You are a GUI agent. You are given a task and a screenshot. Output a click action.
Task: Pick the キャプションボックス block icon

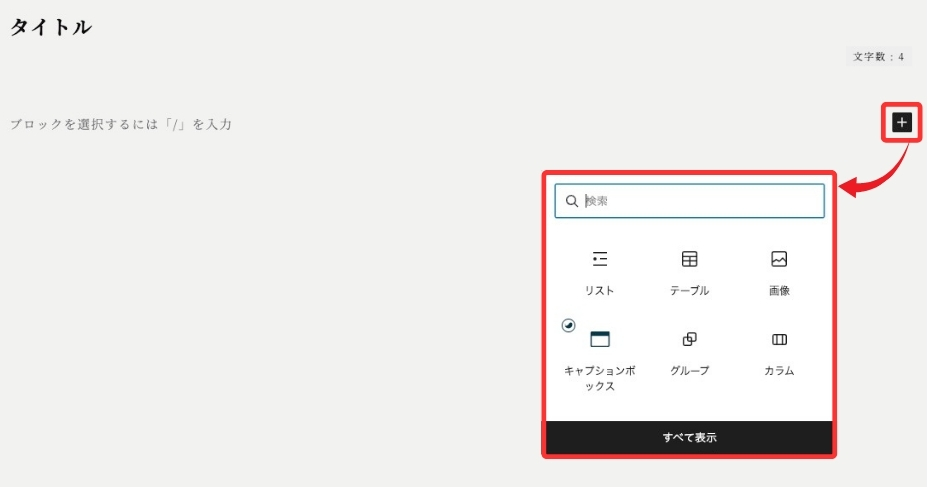600,339
